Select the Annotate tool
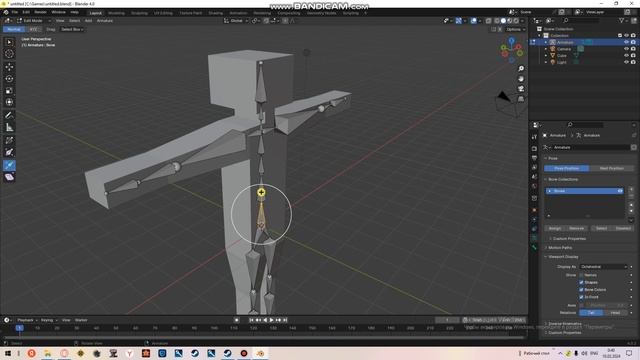 (9, 116)
